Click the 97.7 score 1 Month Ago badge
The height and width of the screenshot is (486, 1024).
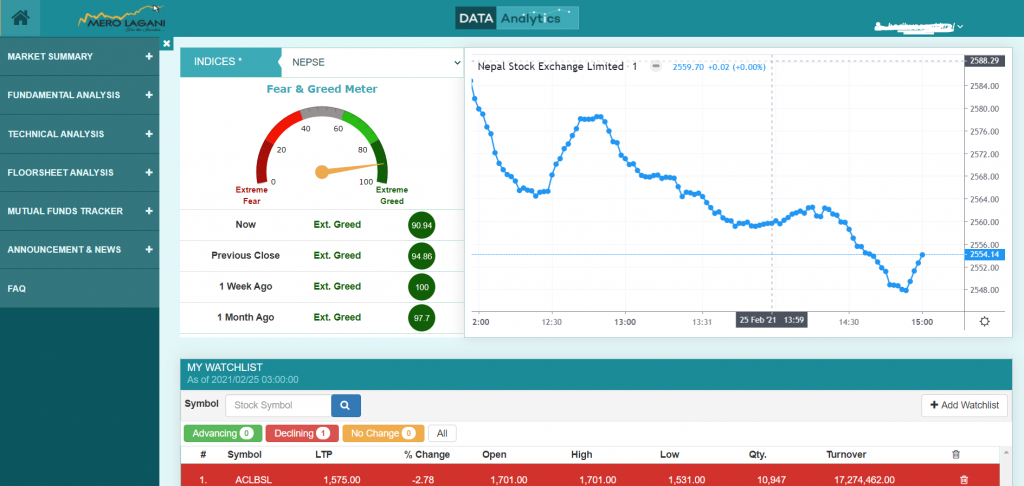421,317
